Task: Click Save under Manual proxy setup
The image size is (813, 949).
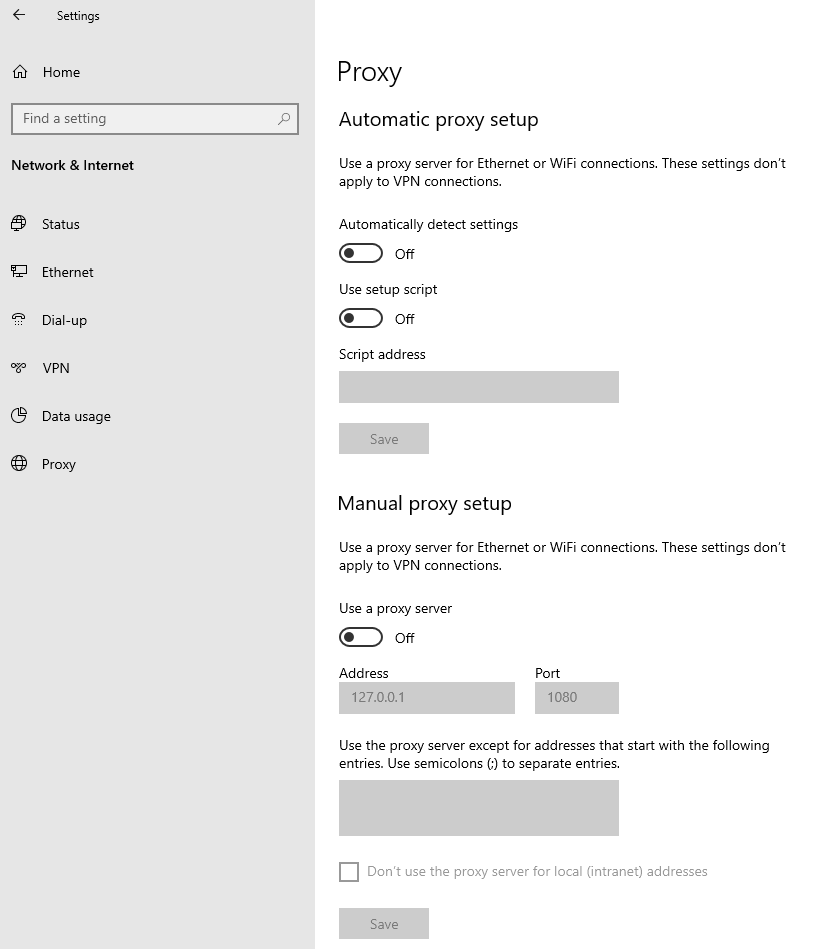Action: tap(384, 924)
